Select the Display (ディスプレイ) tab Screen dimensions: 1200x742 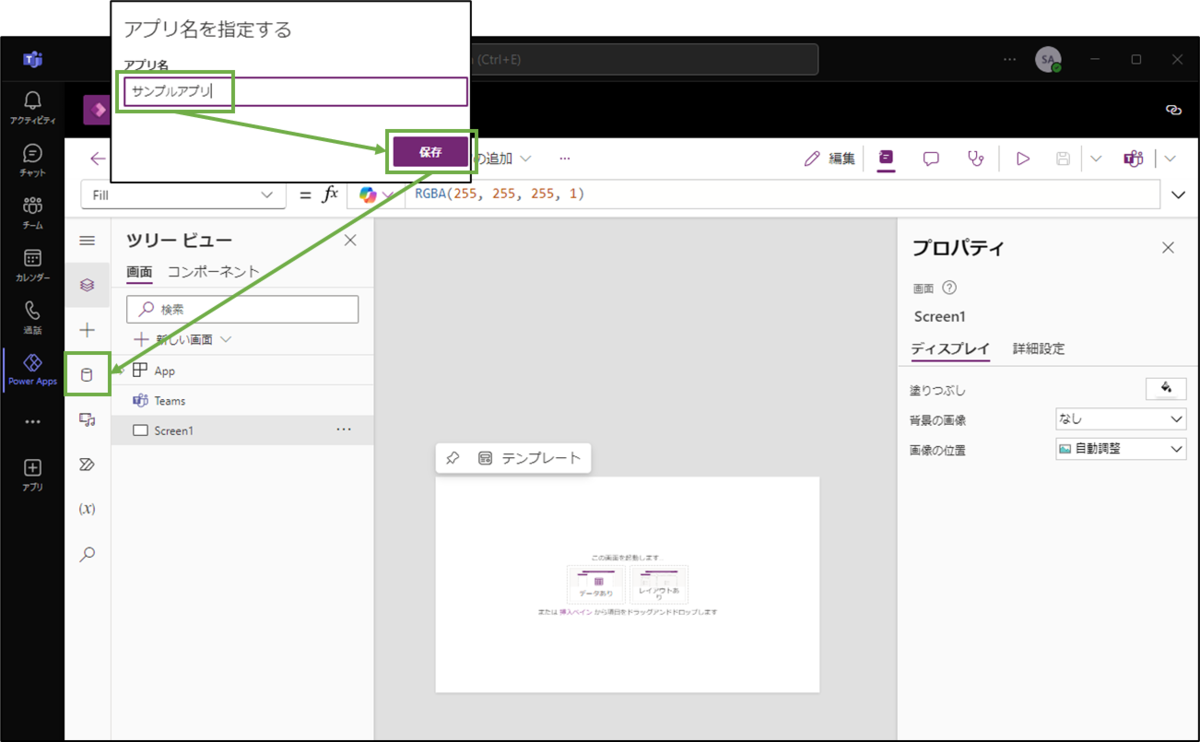pyautogui.click(x=950, y=349)
